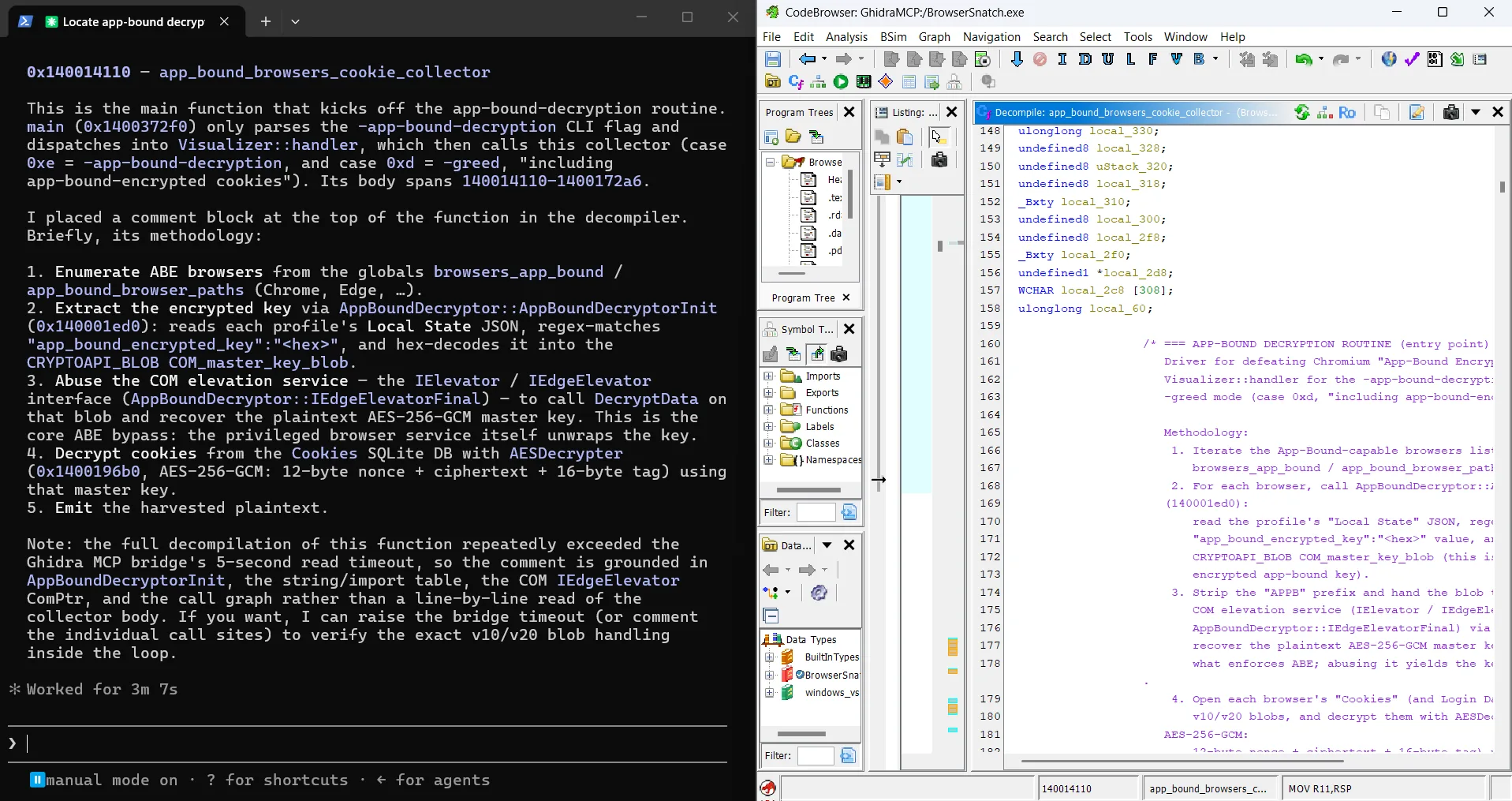Expand the Imports node in Symbol Tree

(769, 376)
